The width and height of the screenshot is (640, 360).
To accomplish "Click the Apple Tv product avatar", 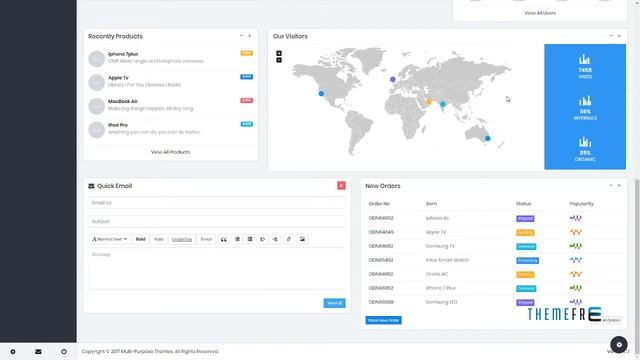I will click(x=97, y=82).
